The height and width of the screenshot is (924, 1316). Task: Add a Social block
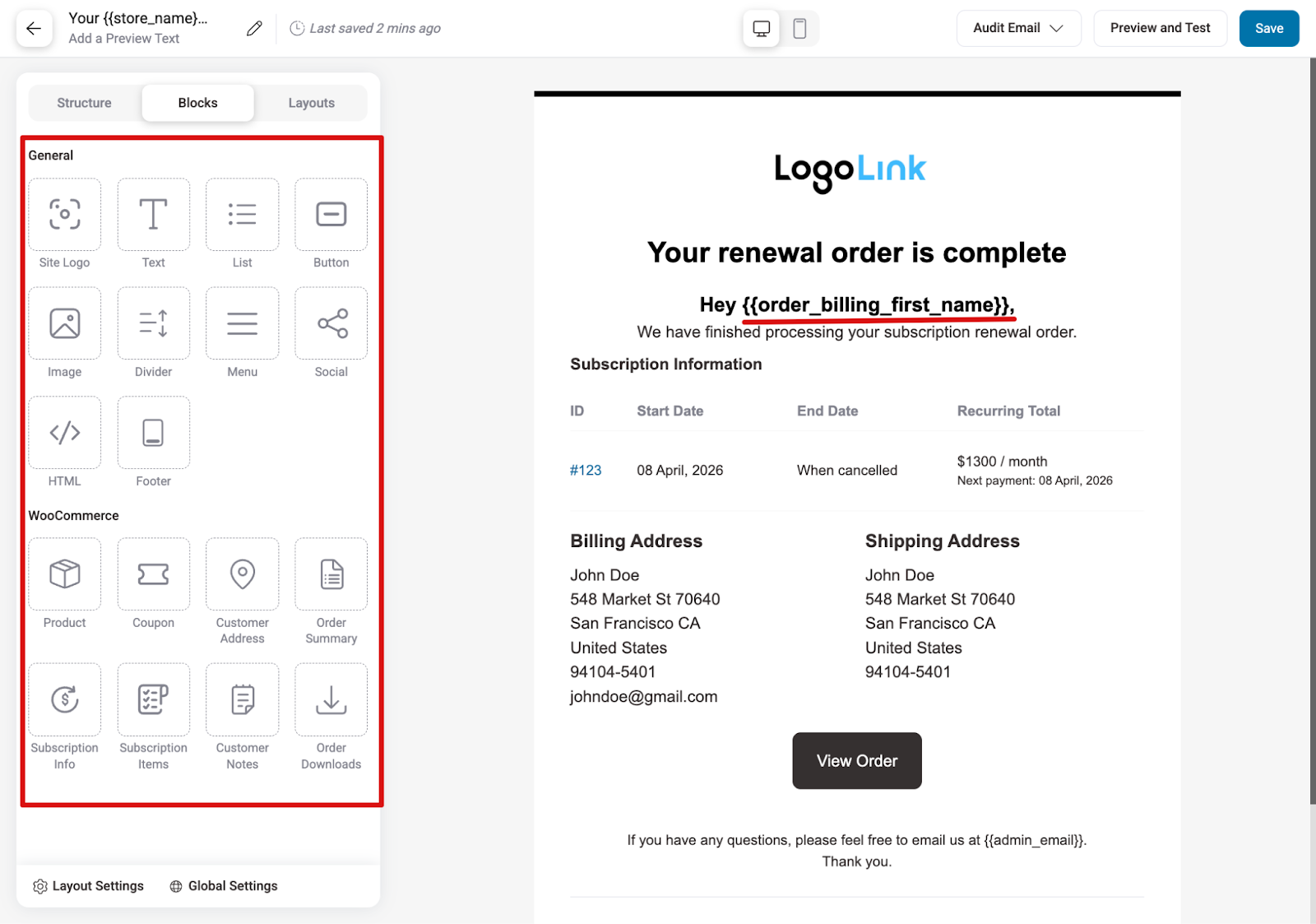coord(330,323)
